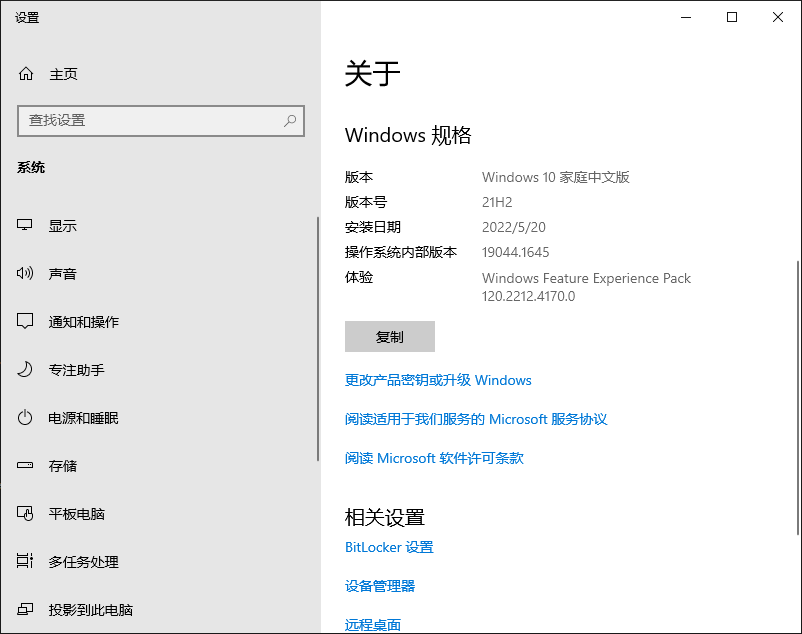Viewport: 802px width, 634px height.
Task: Open BitLocker 设置 link
Action: 389,547
